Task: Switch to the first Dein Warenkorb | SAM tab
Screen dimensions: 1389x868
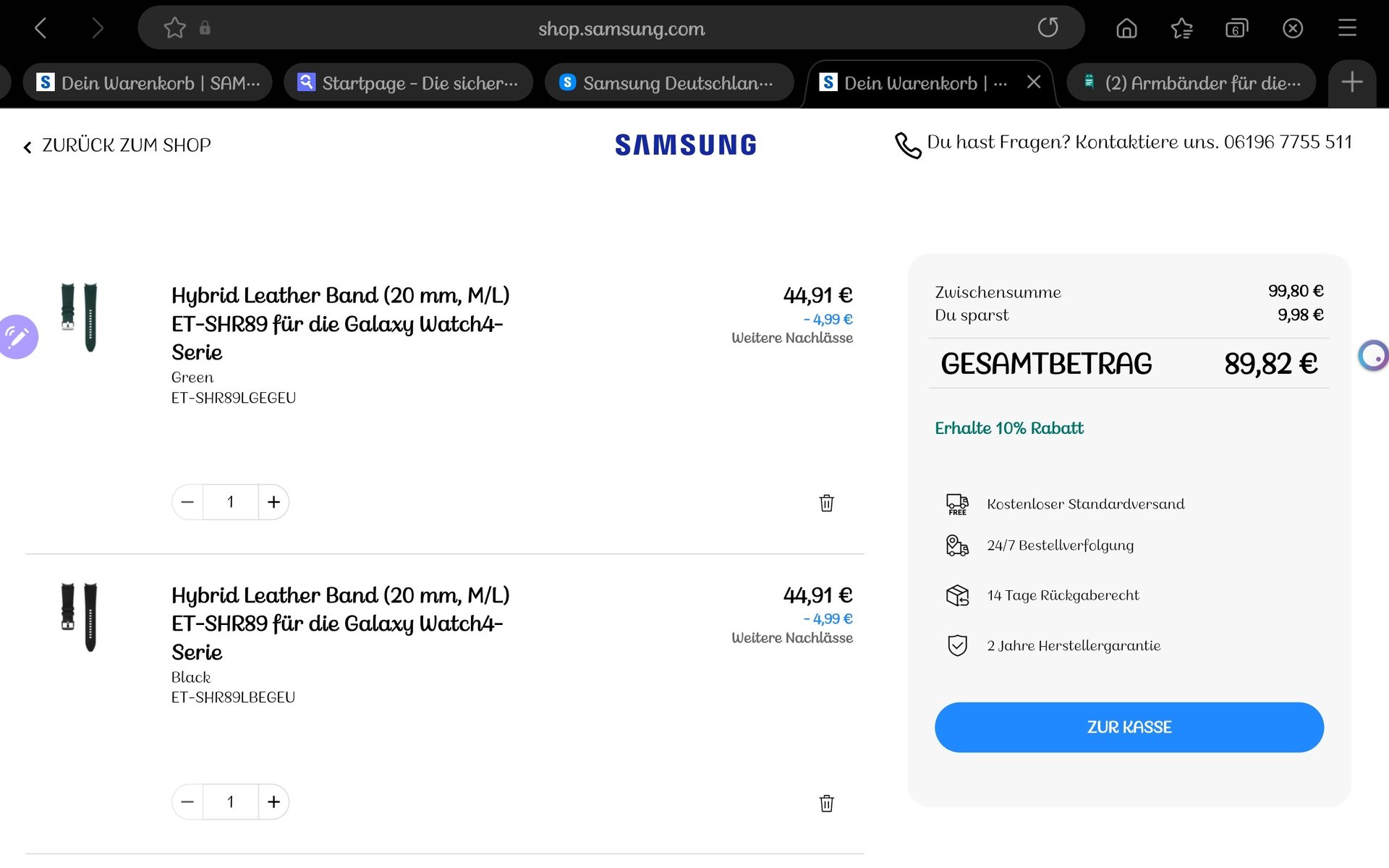Action: (148, 83)
